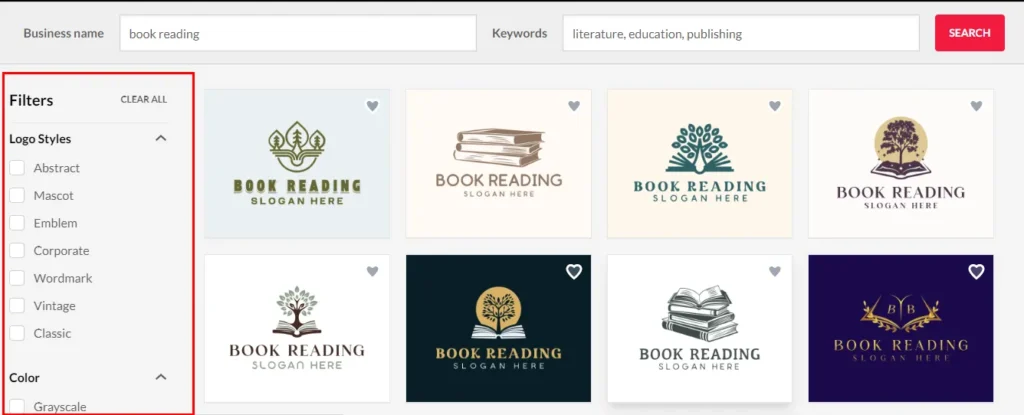Image resolution: width=1024 pixels, height=415 pixels.
Task: Heart the grayscale stacked open books logo
Action: click(x=775, y=271)
